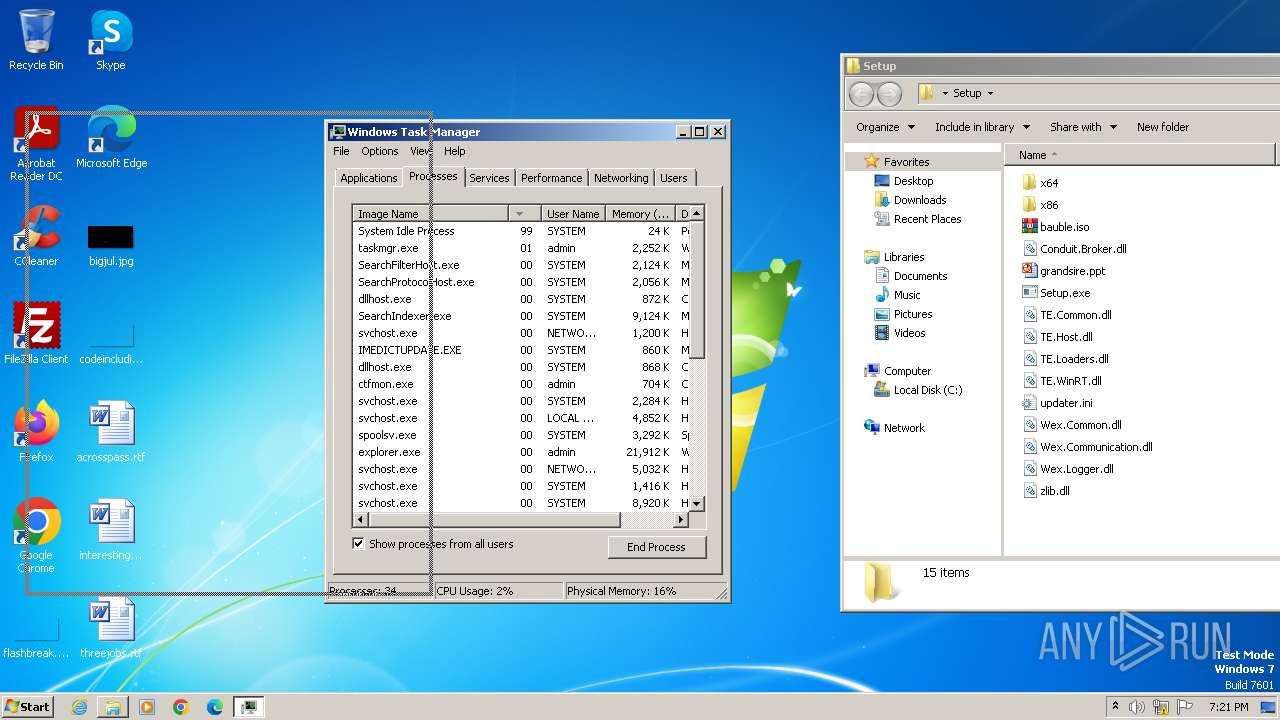This screenshot has height=720, width=1280.
Task: Open the Firefox desktop shortcut
Action: 36,432
